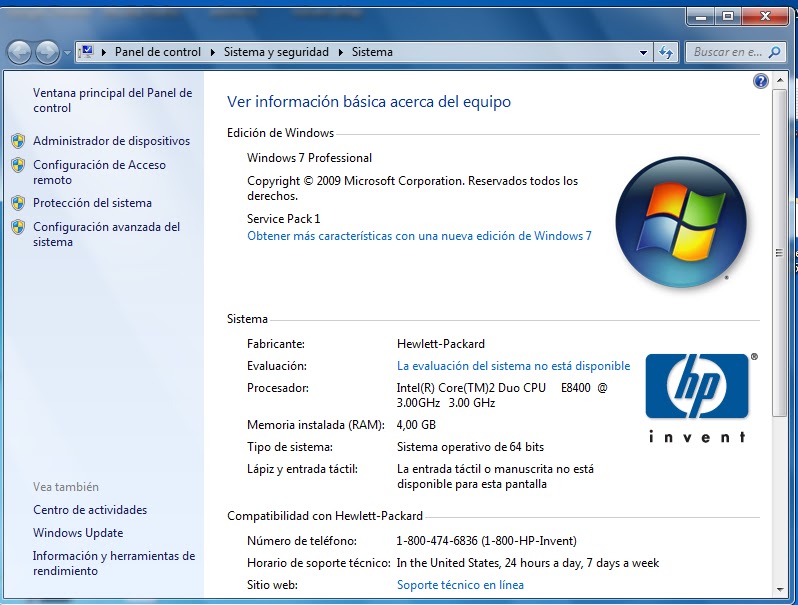Open Protección del sistema link
This screenshot has height=605, width=798.
point(92,203)
